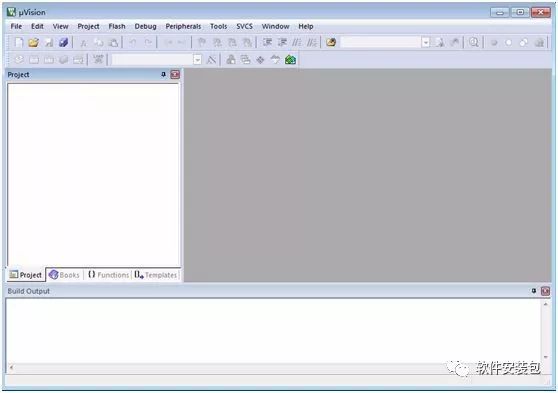Viewport: 558px width, 393px height.
Task: Open Manage Project Items icon
Action: click(x=231, y=59)
